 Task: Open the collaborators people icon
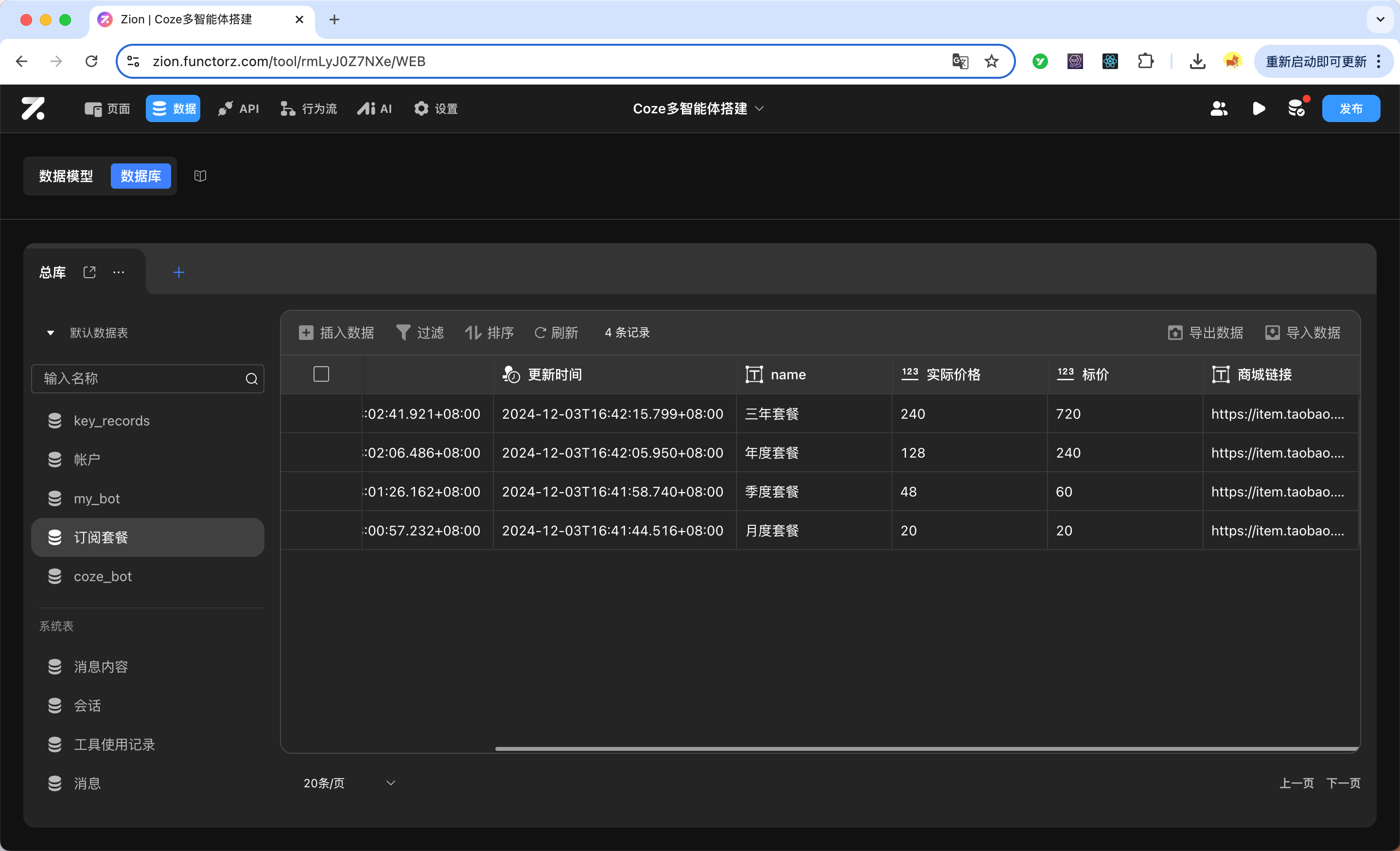(x=1219, y=108)
